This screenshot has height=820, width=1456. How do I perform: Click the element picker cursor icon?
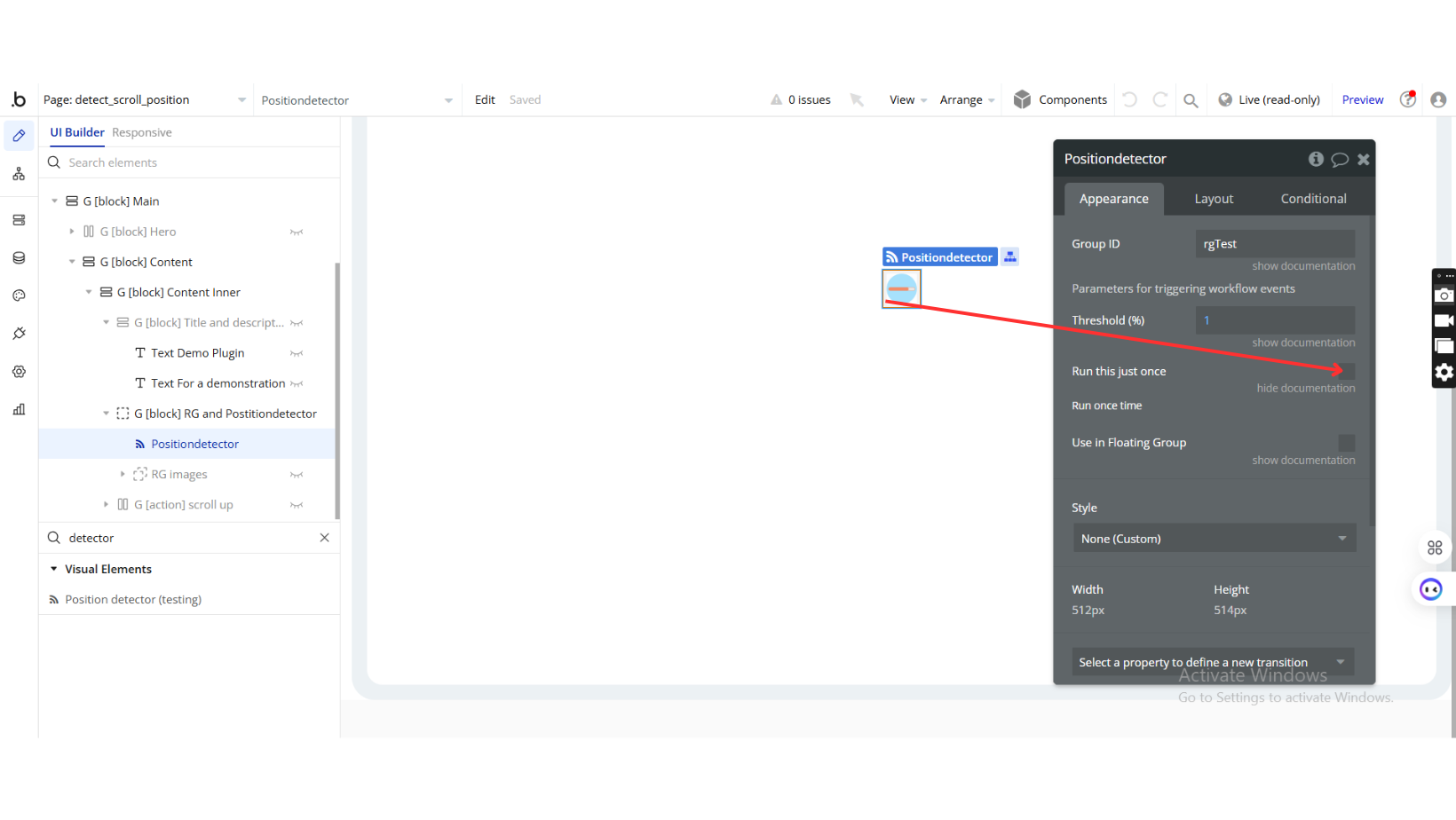pos(857,99)
